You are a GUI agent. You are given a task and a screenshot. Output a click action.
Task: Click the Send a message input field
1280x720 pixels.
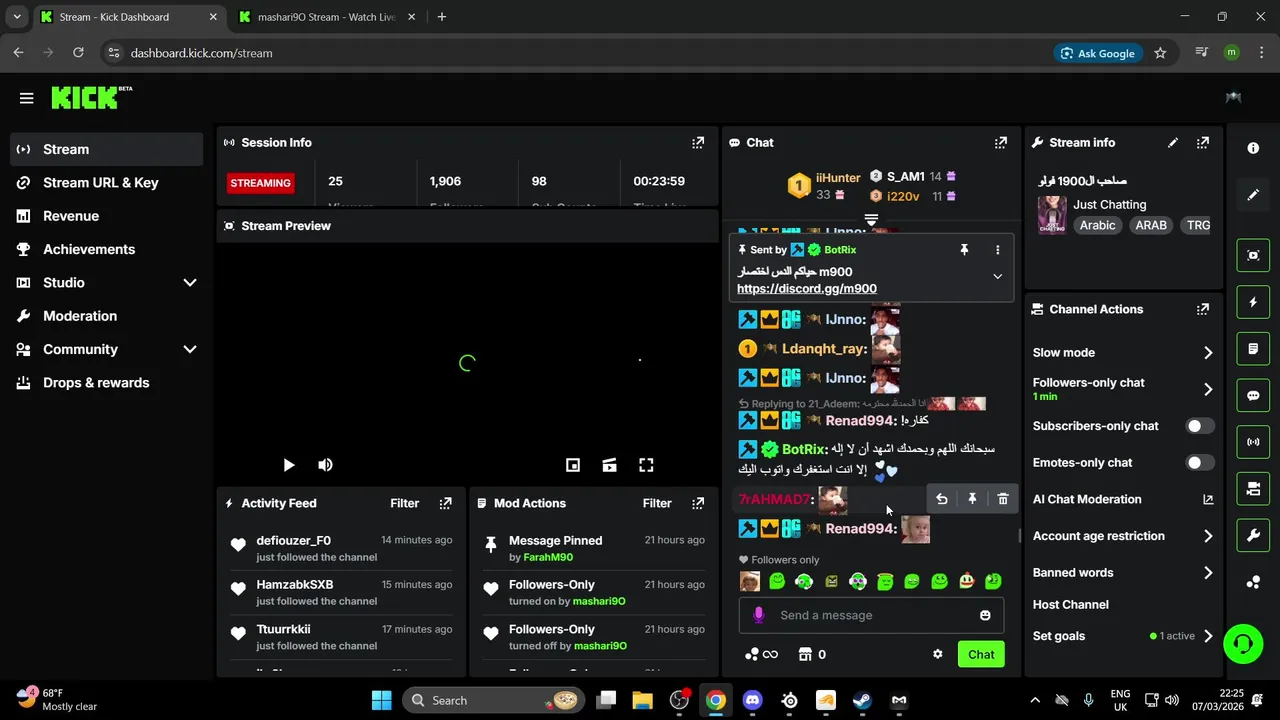871,615
